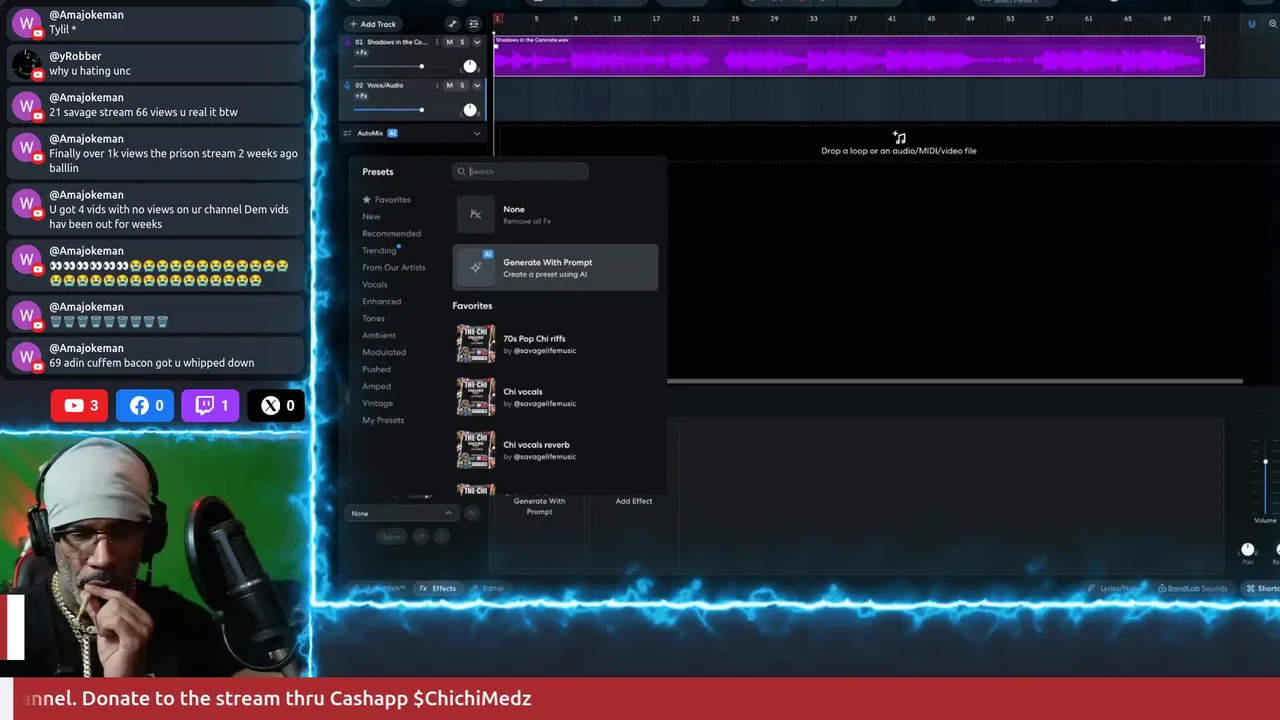Screen dimensions: 1280x720
Task: Open BandLab Sounds panel
Action: pyautogui.click(x=1193, y=588)
